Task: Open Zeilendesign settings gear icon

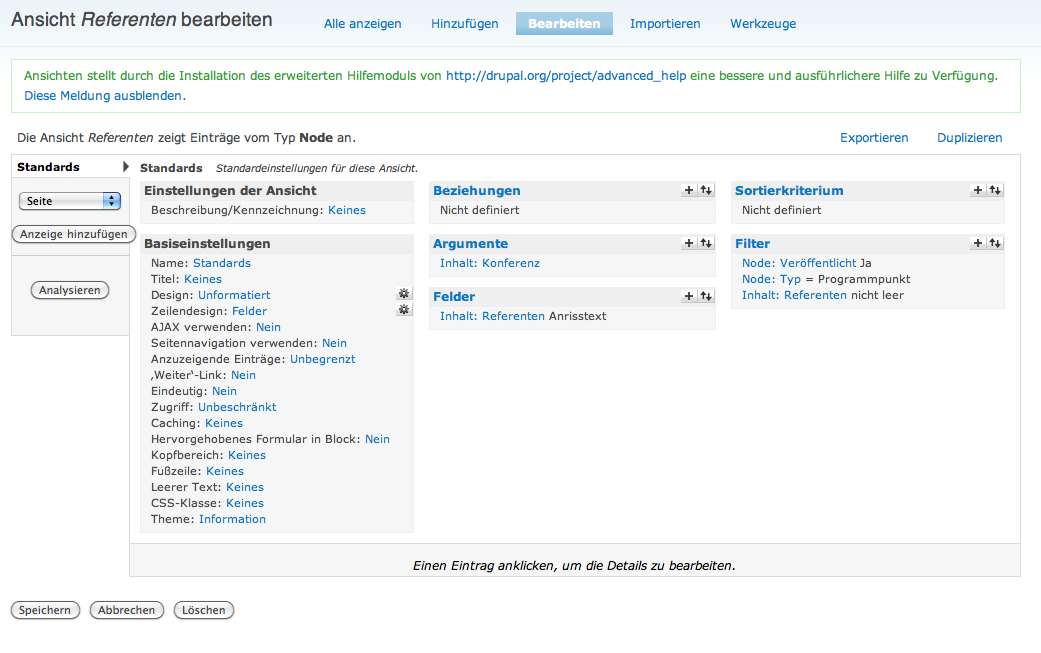Action: point(403,310)
